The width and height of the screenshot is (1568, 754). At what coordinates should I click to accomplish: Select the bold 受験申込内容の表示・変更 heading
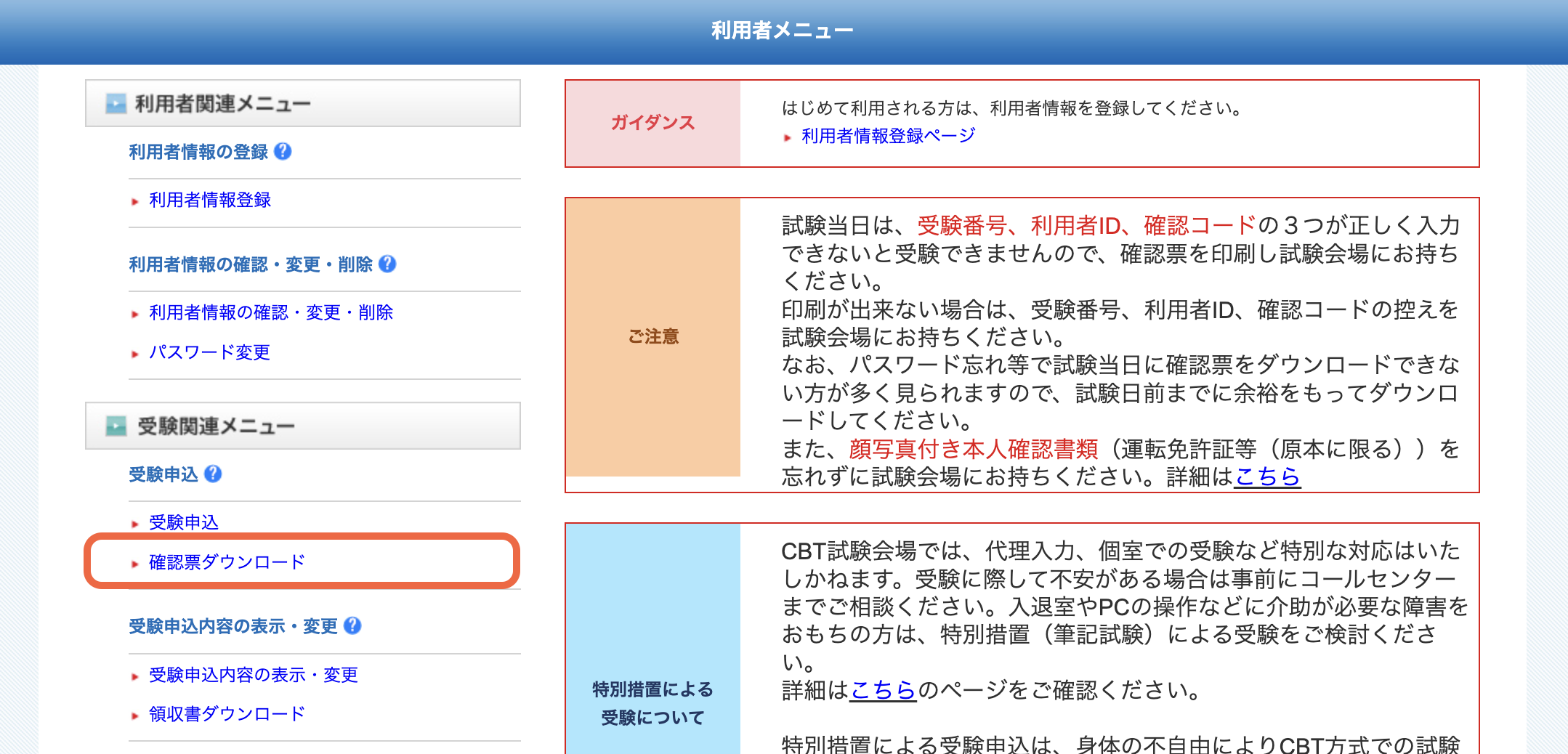[233, 625]
